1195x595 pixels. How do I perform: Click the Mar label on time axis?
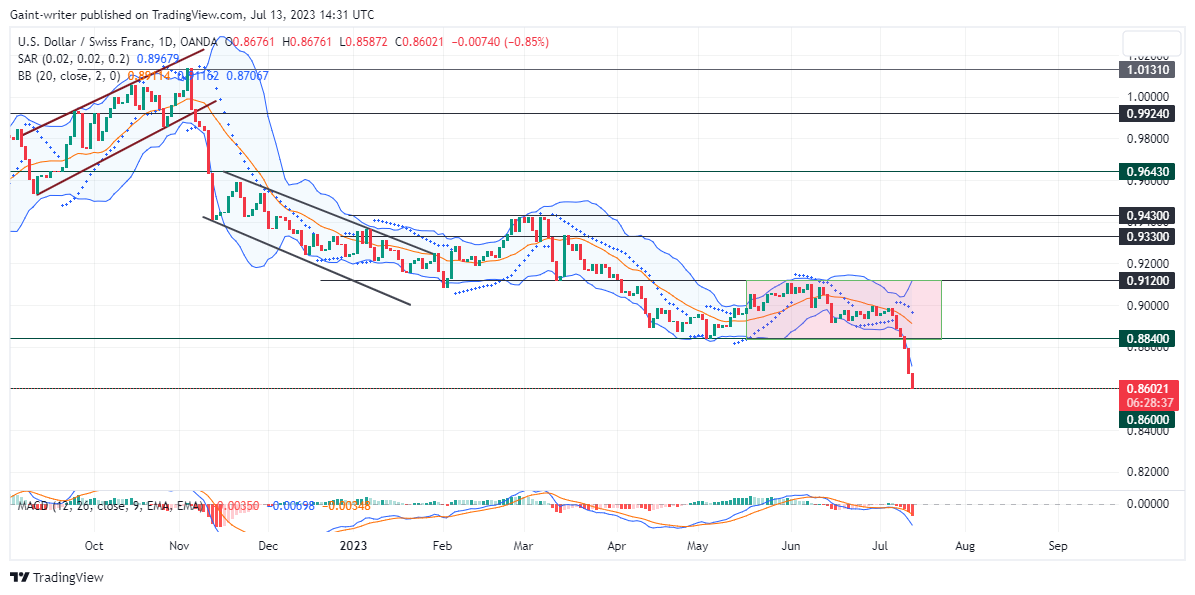524,546
